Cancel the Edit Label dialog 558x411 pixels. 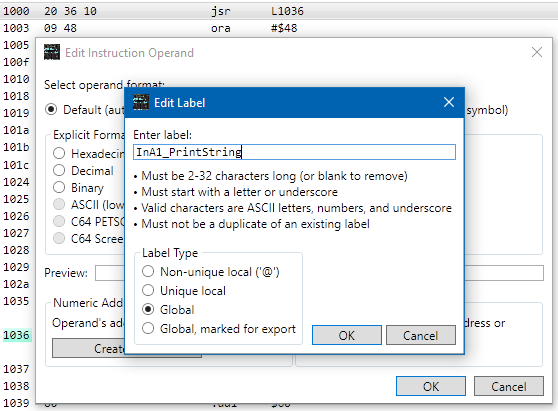421,335
